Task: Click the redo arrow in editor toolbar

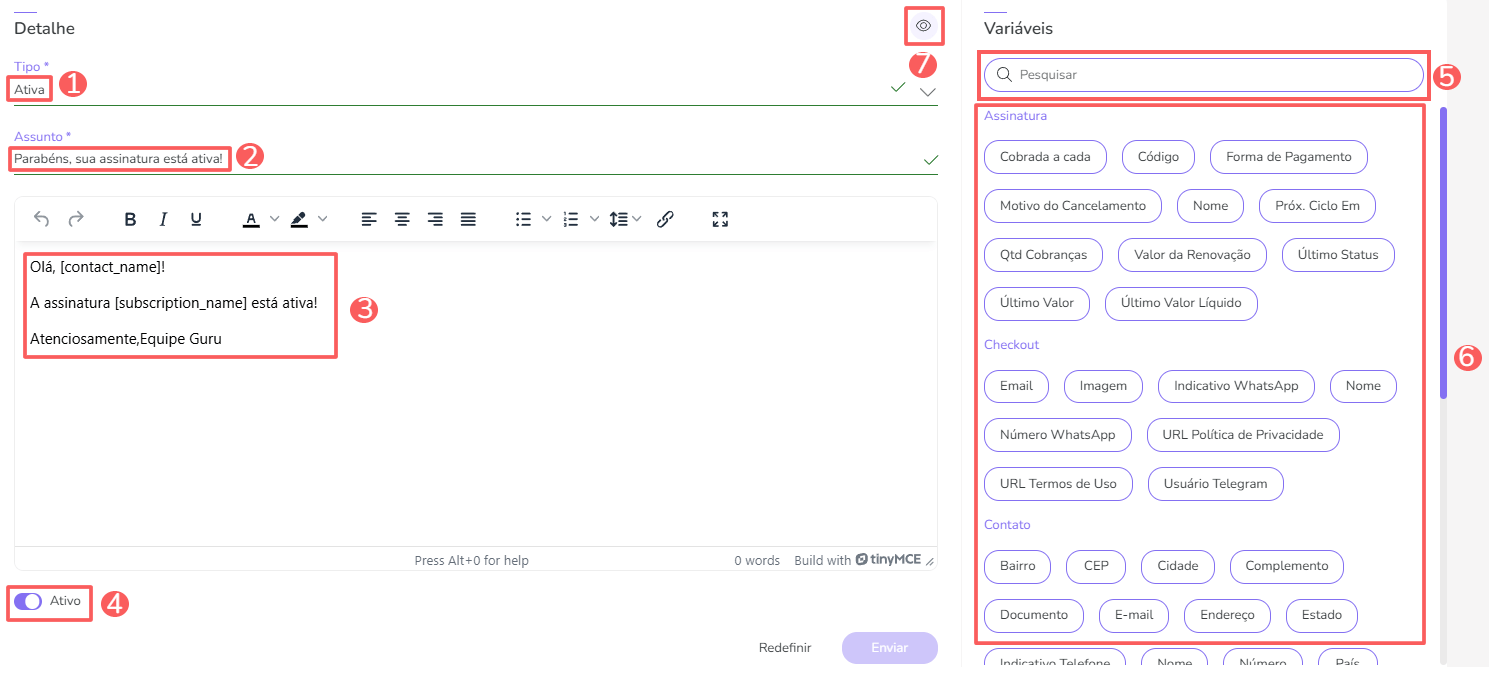Action: (76, 219)
